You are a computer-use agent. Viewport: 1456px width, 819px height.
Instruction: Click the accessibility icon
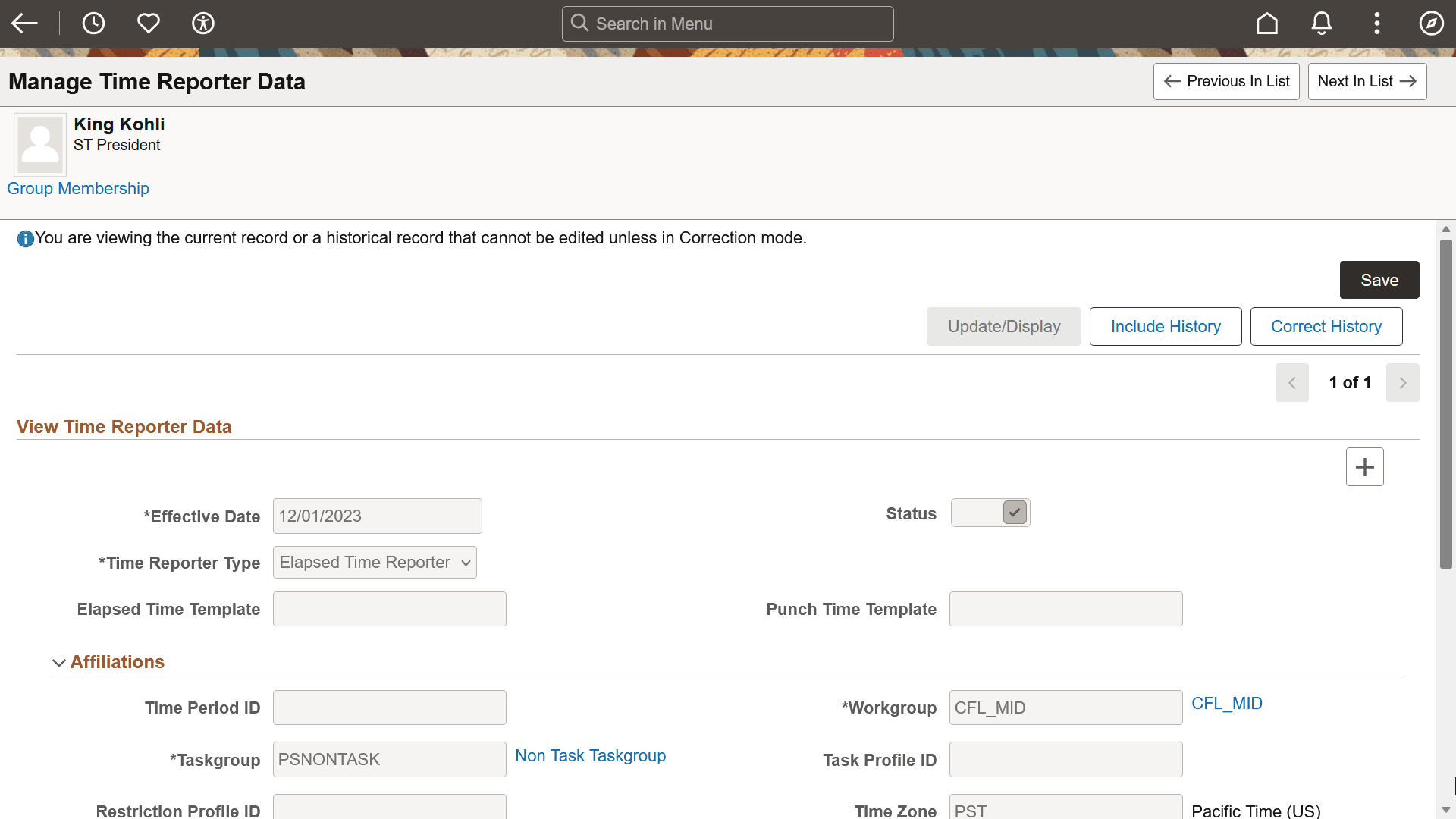coord(203,23)
